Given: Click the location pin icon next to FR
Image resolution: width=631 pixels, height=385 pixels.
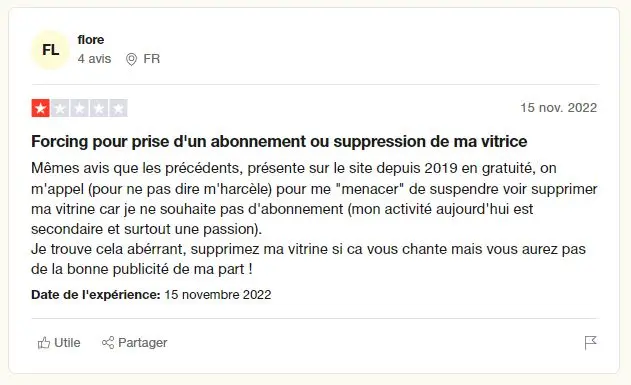Looking at the screenshot, I should coord(131,59).
